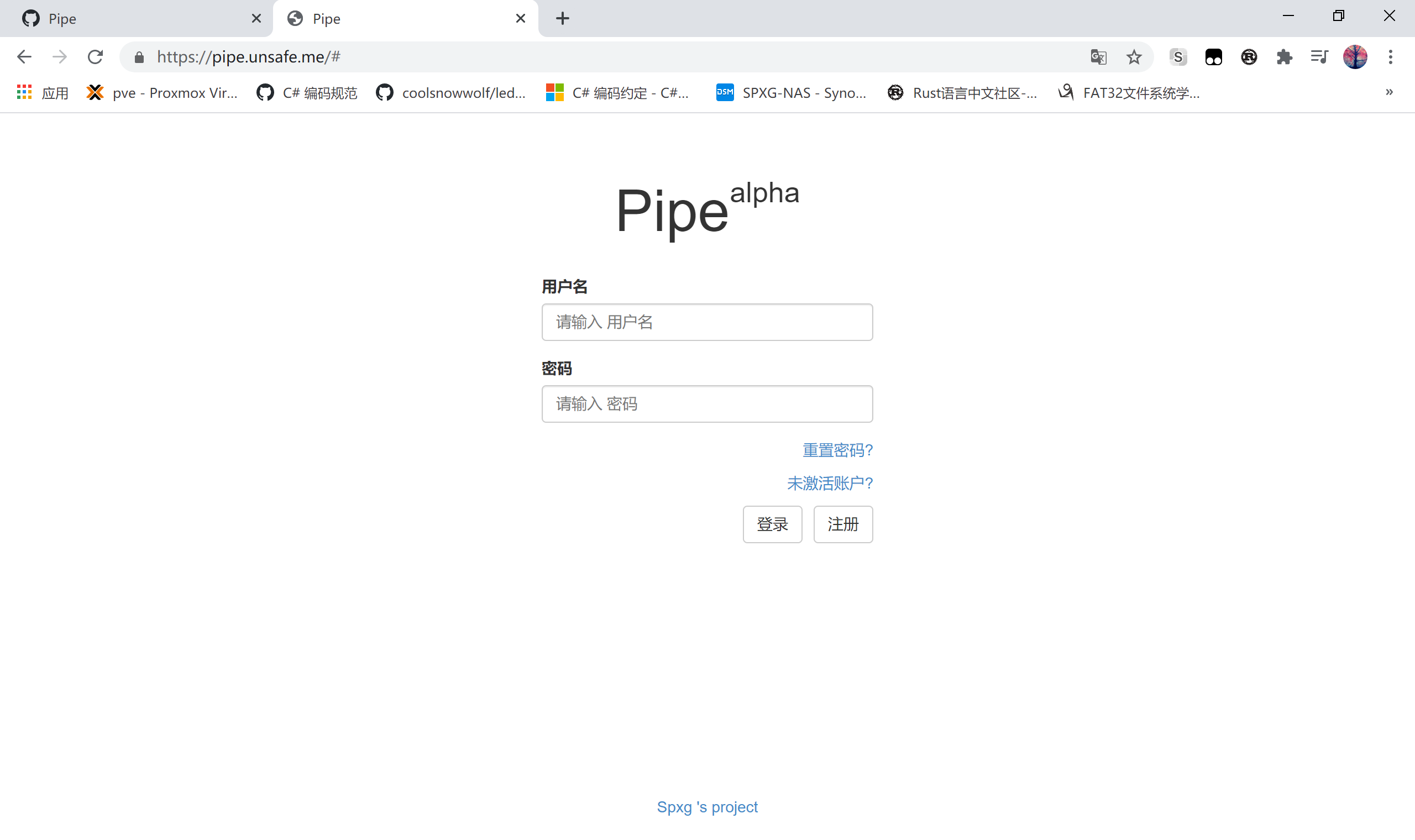
Task: Expand the hidden bookmarks overflow chevron
Action: click(x=1389, y=92)
